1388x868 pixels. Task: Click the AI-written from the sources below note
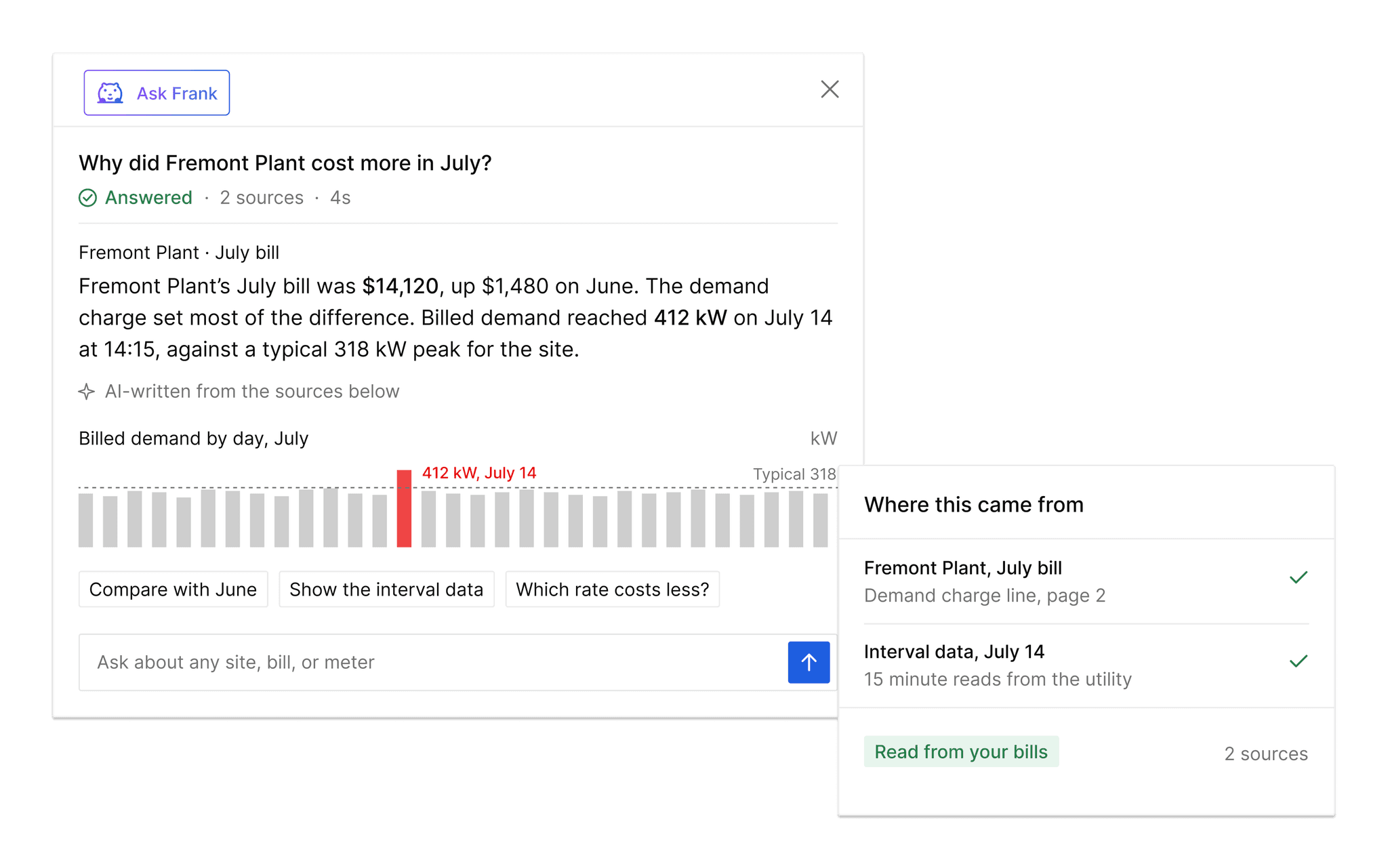[x=252, y=392]
